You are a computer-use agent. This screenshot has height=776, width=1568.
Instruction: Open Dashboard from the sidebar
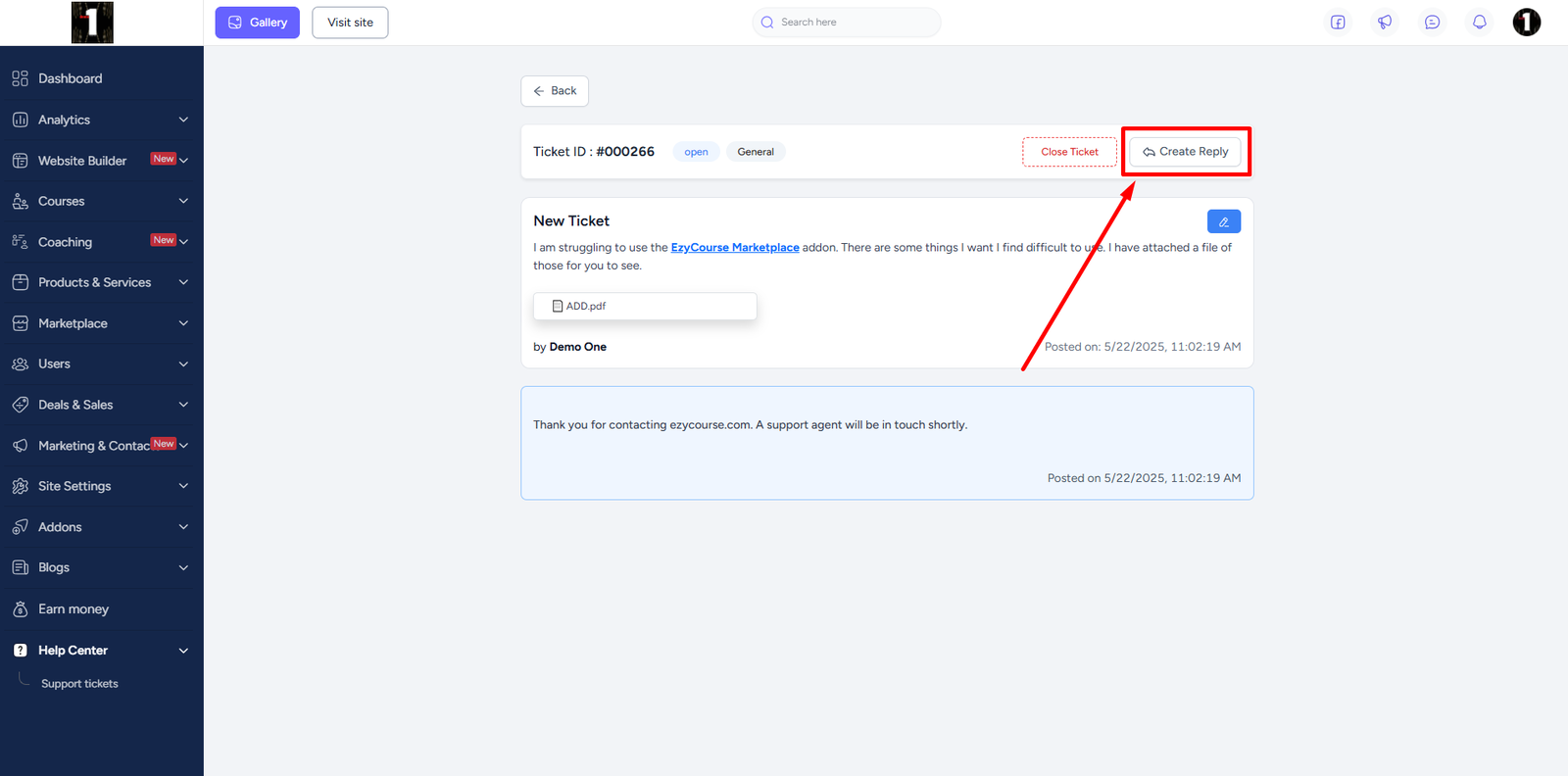(70, 78)
